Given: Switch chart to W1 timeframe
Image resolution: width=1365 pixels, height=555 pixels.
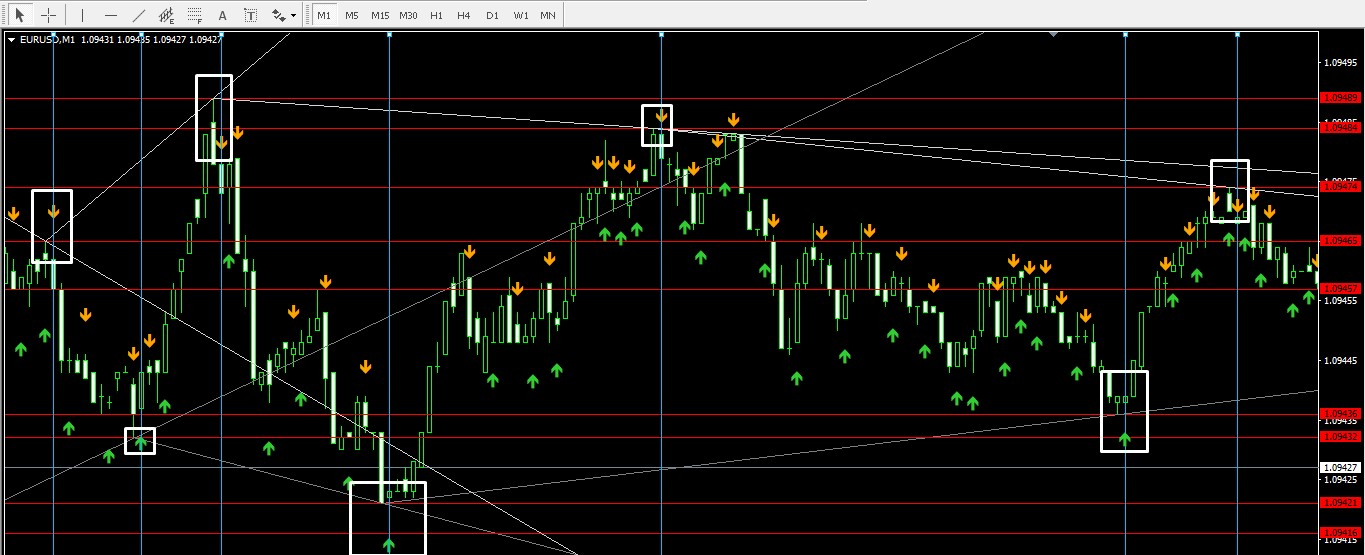Looking at the screenshot, I should tap(520, 15).
